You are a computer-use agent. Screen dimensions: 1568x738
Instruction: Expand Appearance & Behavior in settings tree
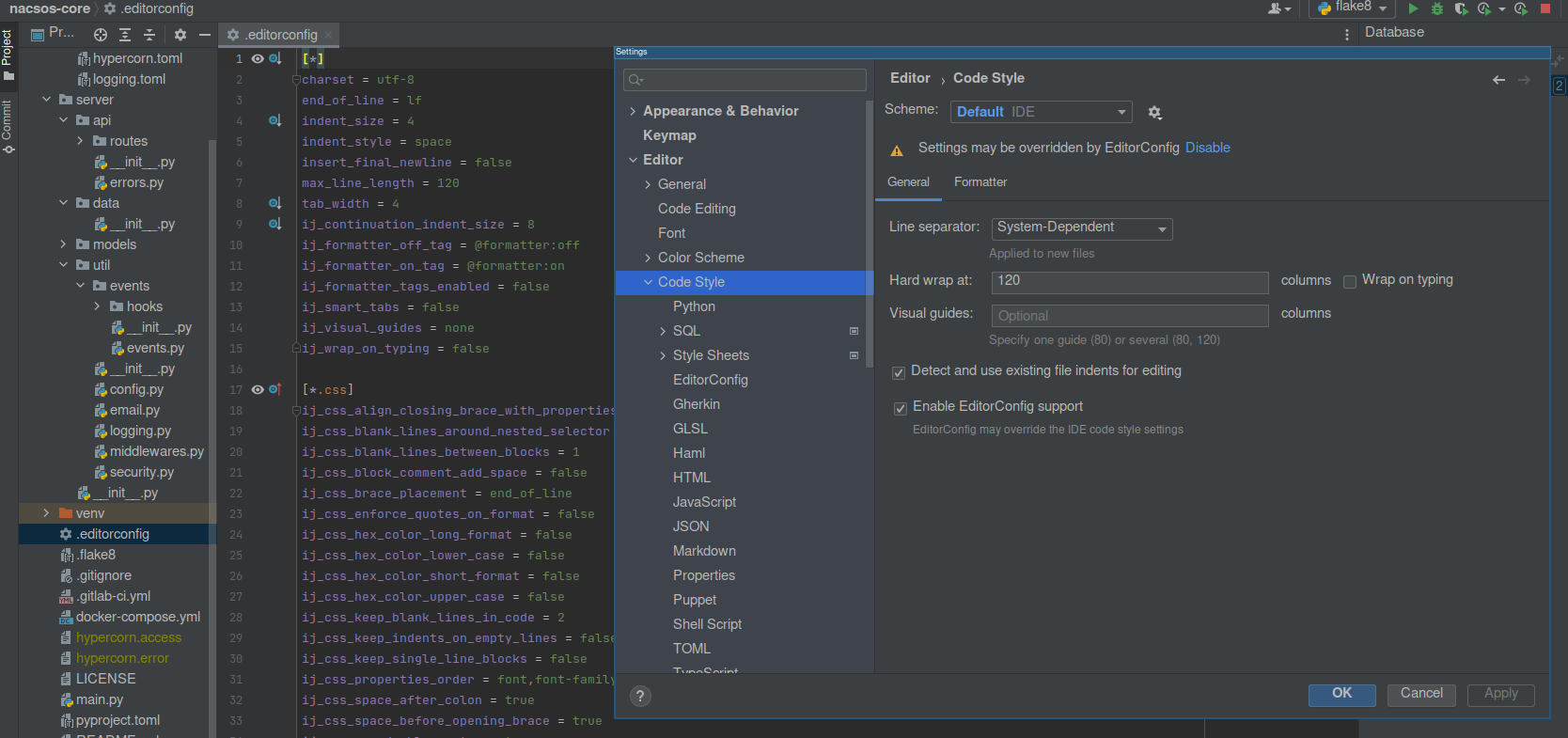tap(633, 111)
